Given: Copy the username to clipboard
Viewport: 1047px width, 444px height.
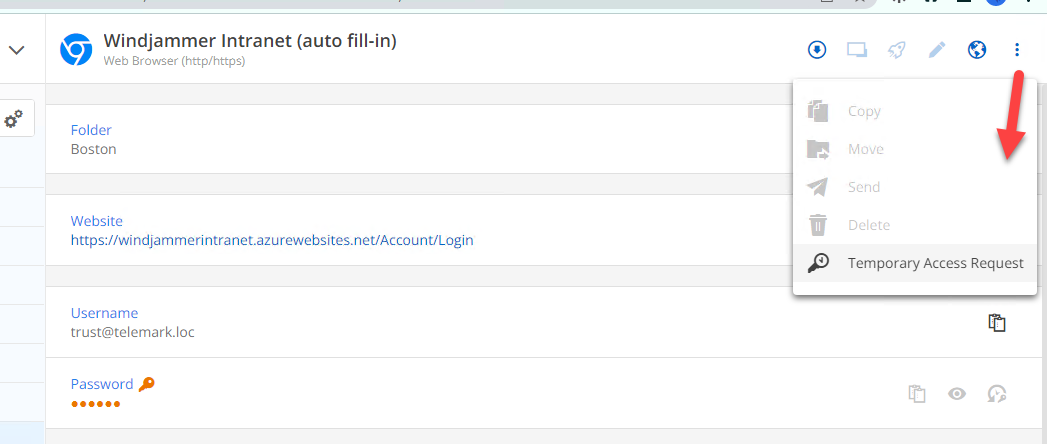Looking at the screenshot, I should pyautogui.click(x=997, y=322).
